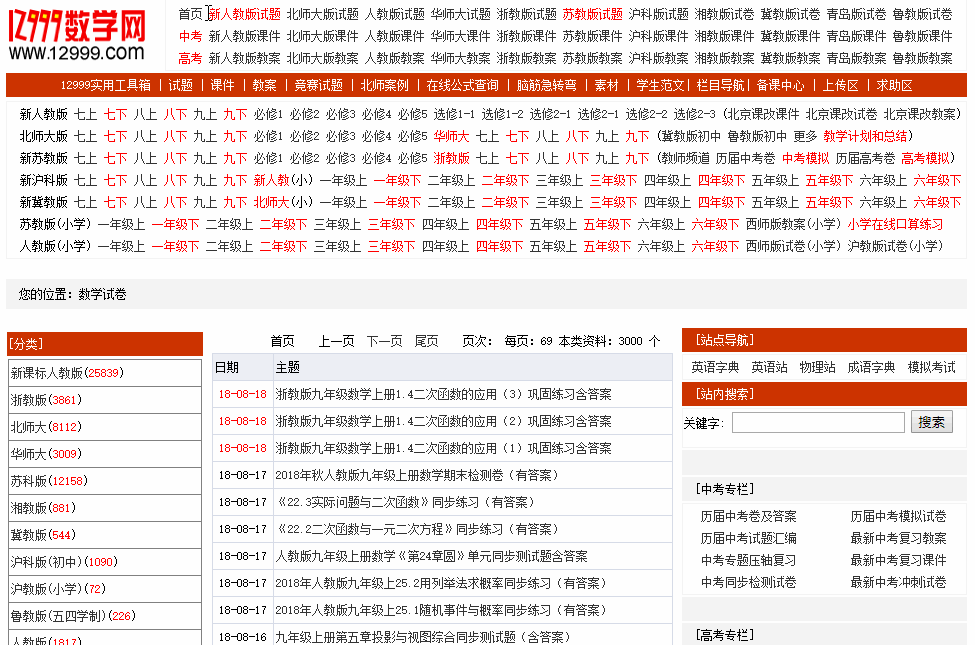Viewport: 975px width, 645px height.
Task: Click the 12999数学网 site logo
Action: coord(77,35)
